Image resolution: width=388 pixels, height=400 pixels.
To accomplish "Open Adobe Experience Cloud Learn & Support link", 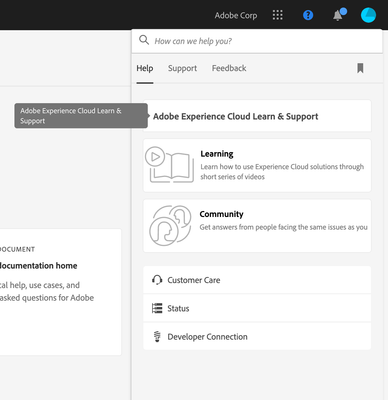I will click(x=235, y=116).
